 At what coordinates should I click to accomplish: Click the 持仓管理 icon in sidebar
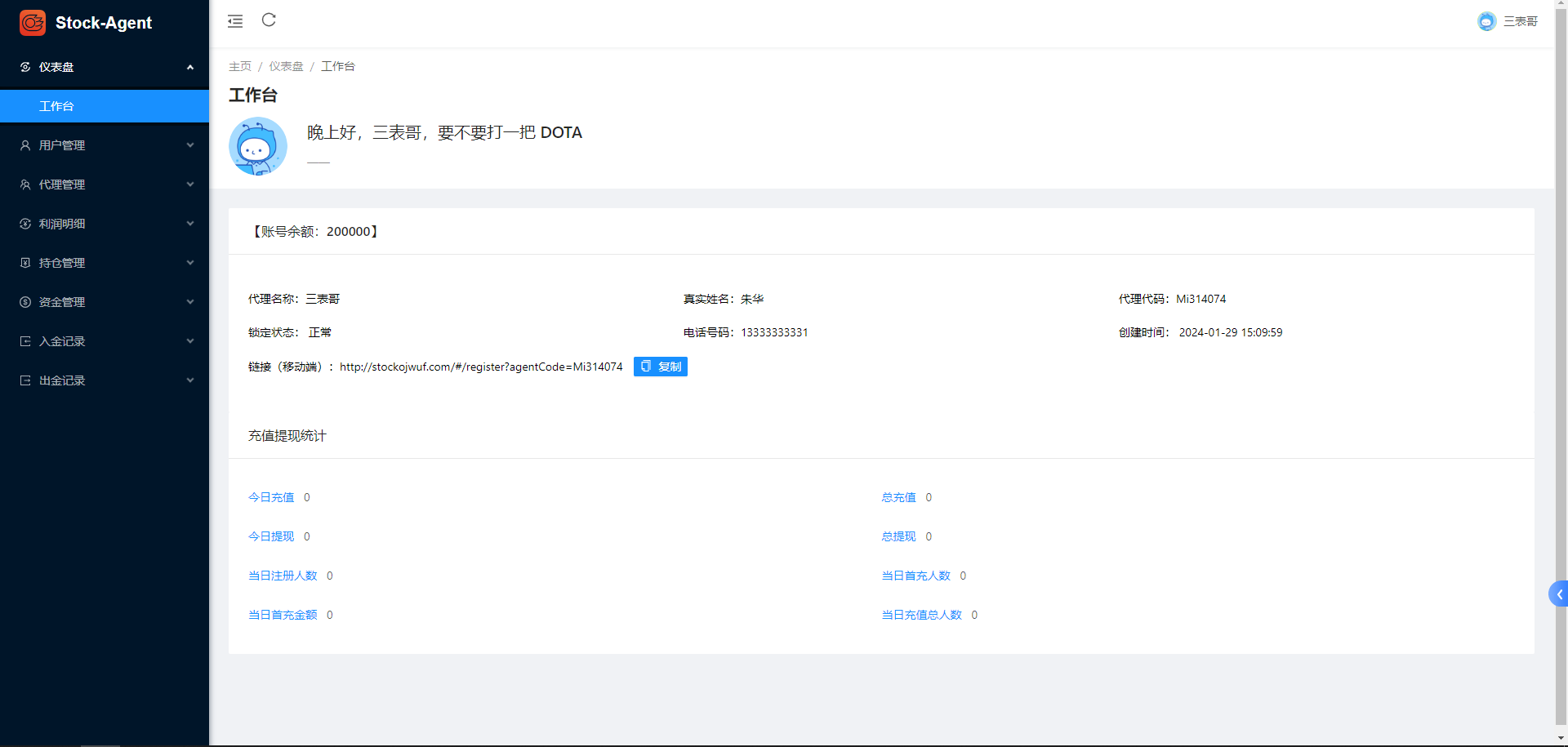pos(25,263)
